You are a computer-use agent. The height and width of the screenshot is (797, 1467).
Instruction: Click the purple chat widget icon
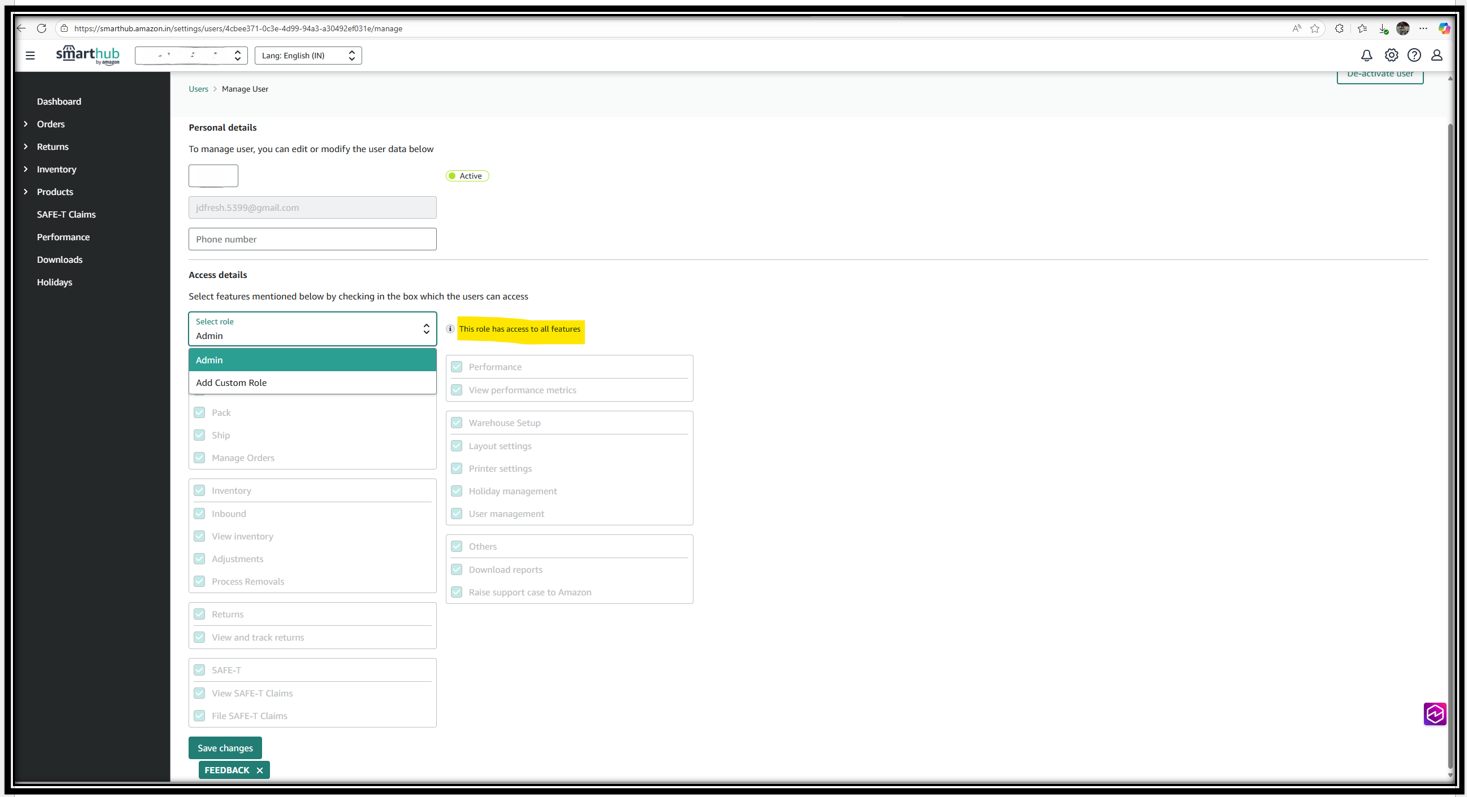point(1434,714)
